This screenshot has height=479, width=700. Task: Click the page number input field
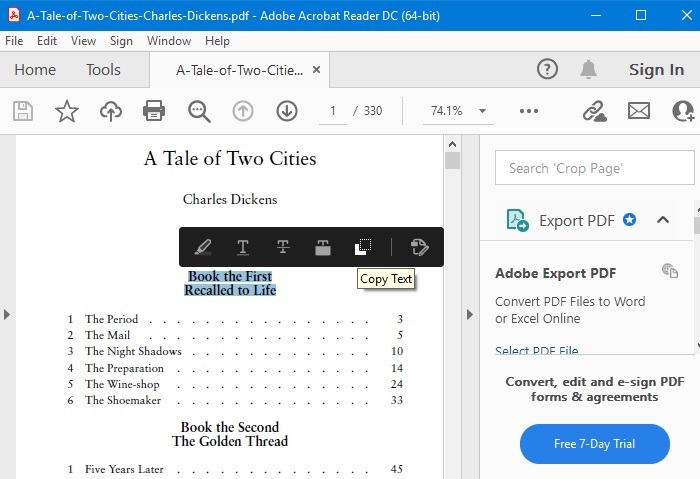tap(333, 111)
